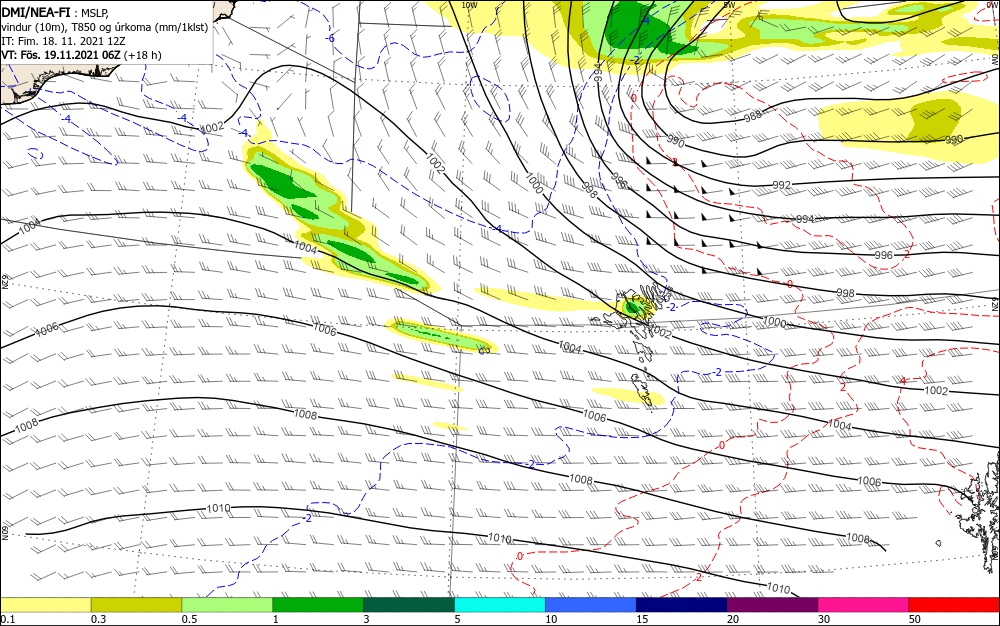1000x626 pixels.
Task: Click the "20" legend scale value
Action: (x=733, y=619)
